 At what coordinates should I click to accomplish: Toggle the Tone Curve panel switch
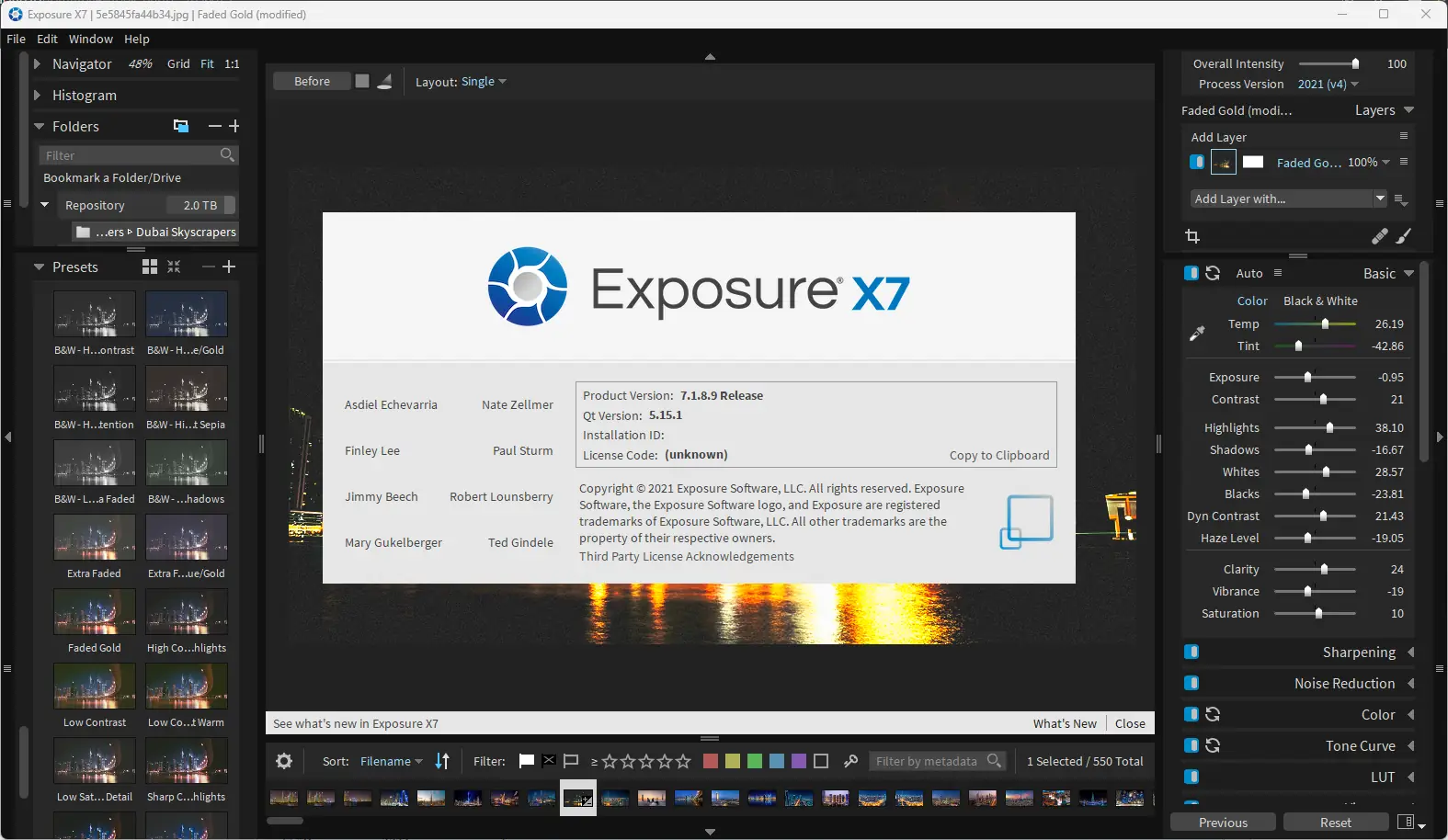pos(1191,745)
